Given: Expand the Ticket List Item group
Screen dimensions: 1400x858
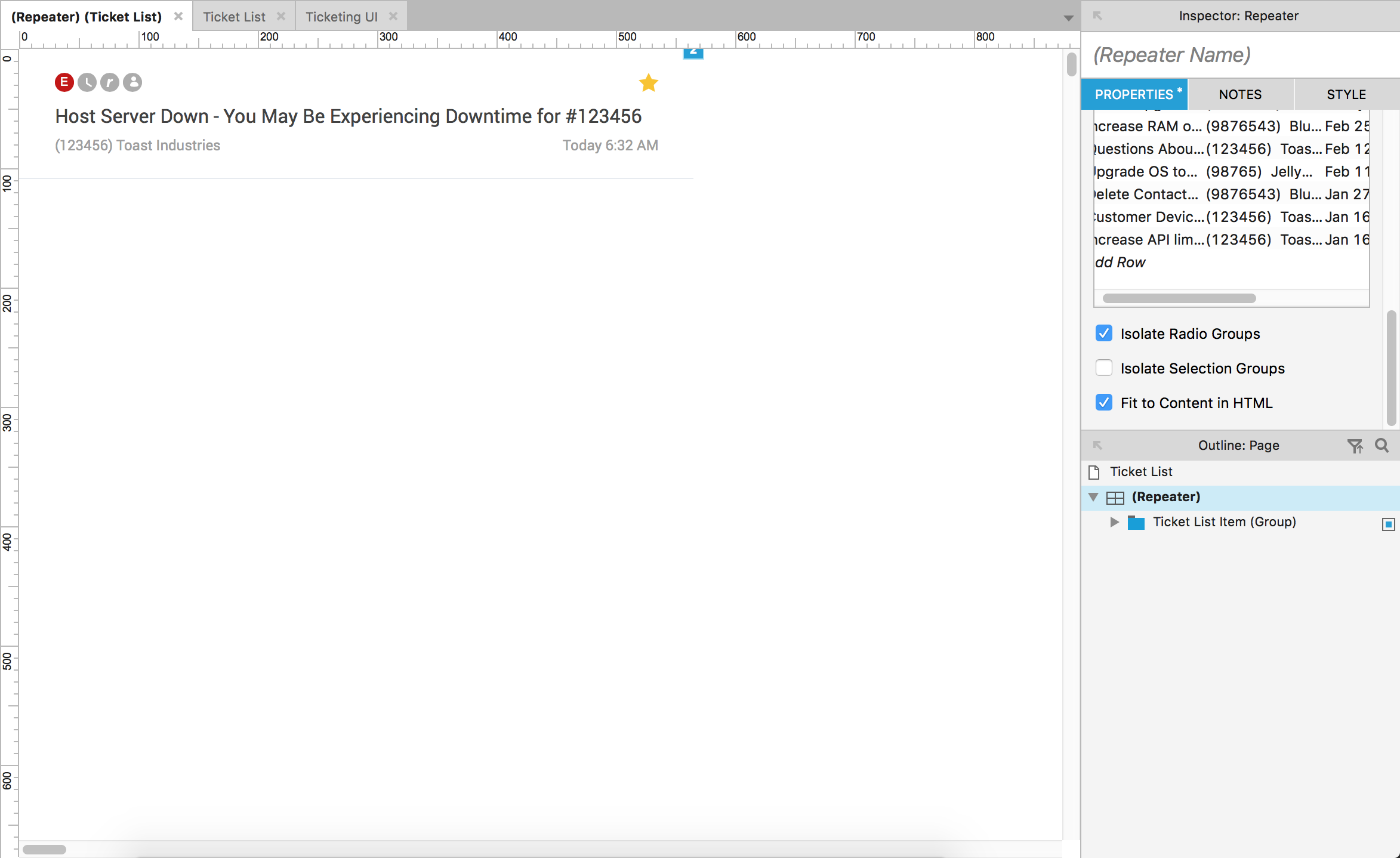Looking at the screenshot, I should (x=1114, y=522).
